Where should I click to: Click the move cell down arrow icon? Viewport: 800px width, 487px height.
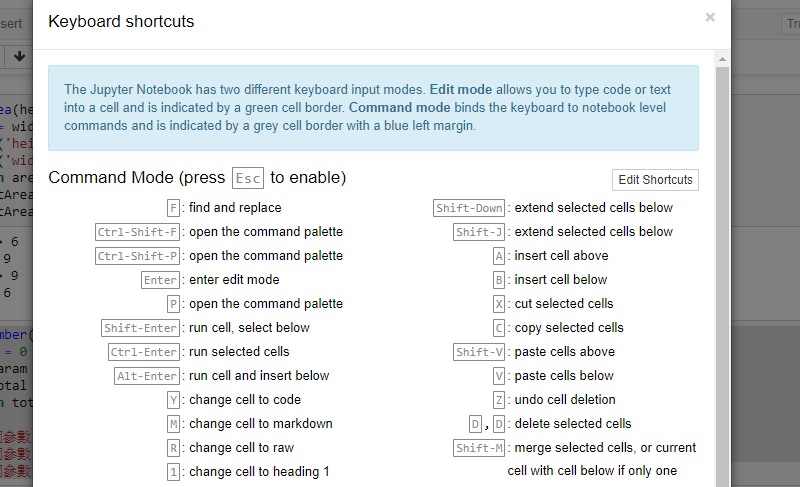19,56
